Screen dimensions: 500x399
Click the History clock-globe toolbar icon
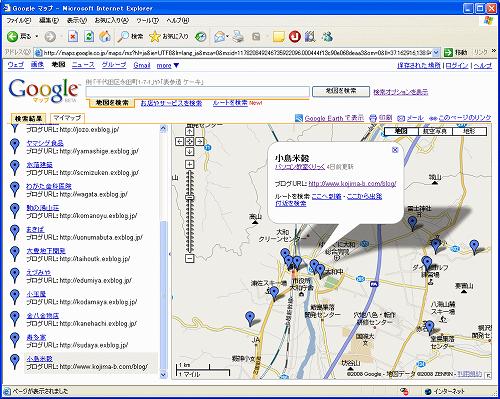(x=200, y=36)
